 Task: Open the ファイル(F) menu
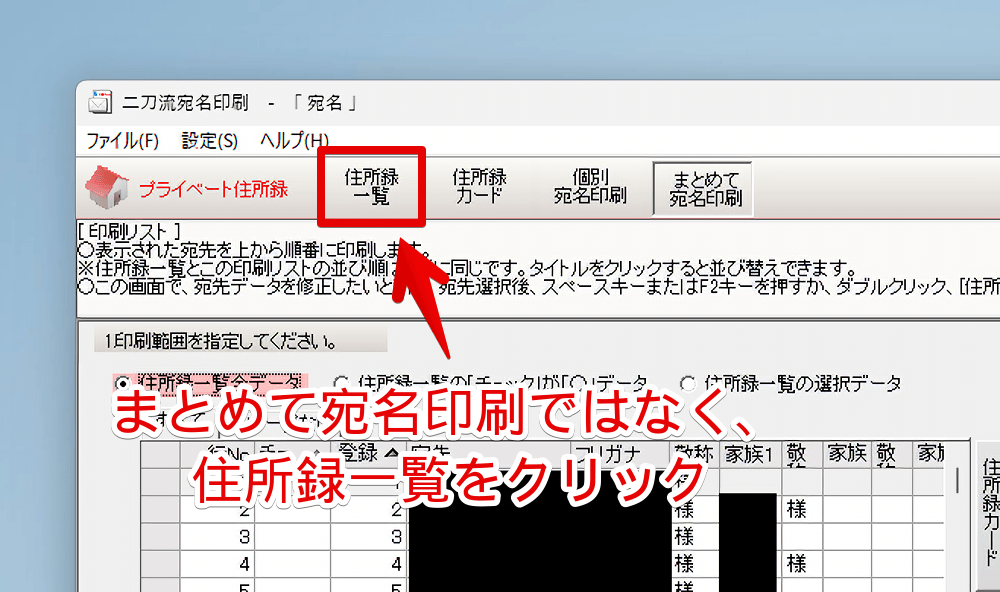pyautogui.click(x=122, y=141)
